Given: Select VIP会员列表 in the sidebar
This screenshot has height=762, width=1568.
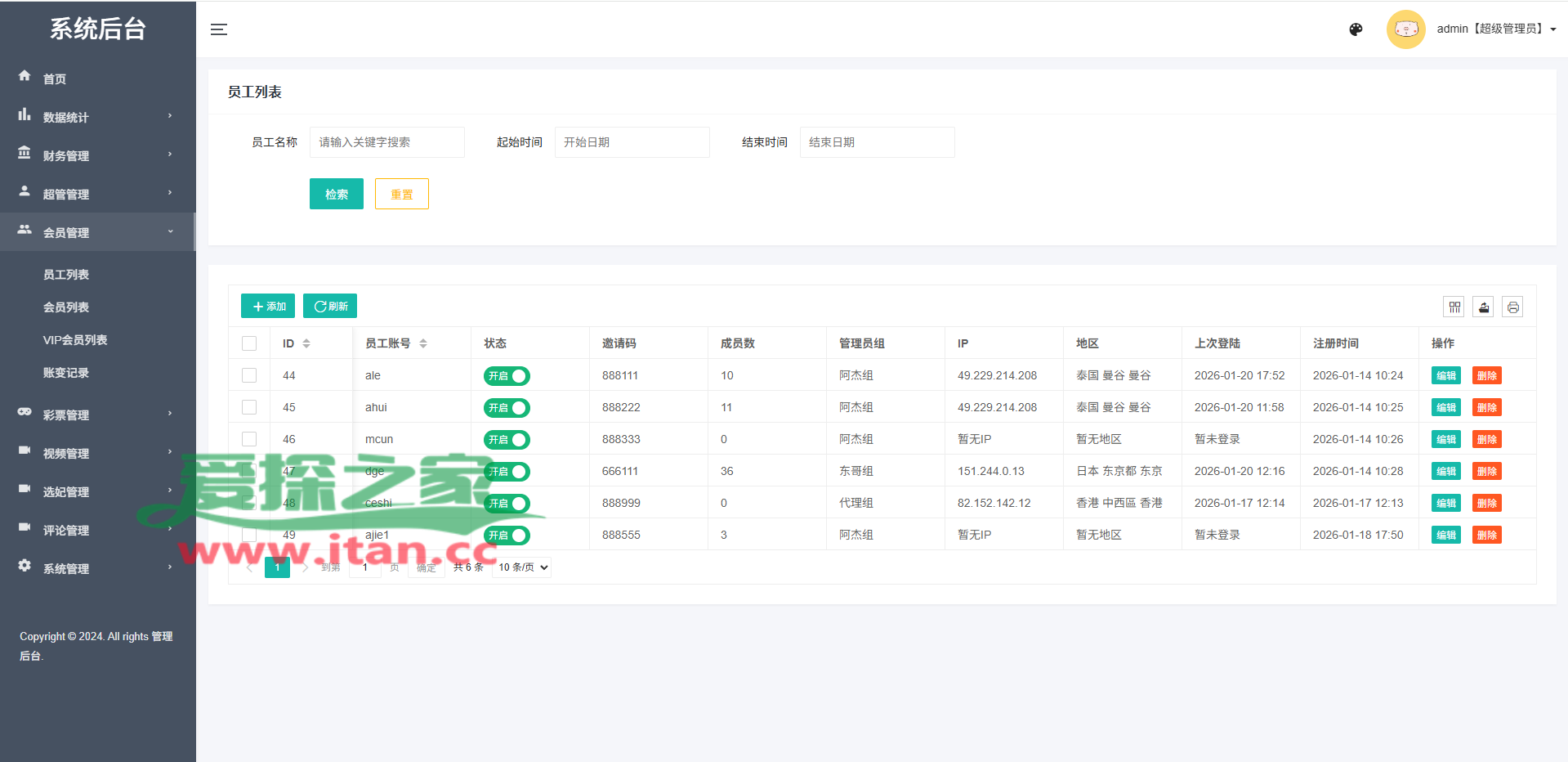Looking at the screenshot, I should click(x=75, y=340).
